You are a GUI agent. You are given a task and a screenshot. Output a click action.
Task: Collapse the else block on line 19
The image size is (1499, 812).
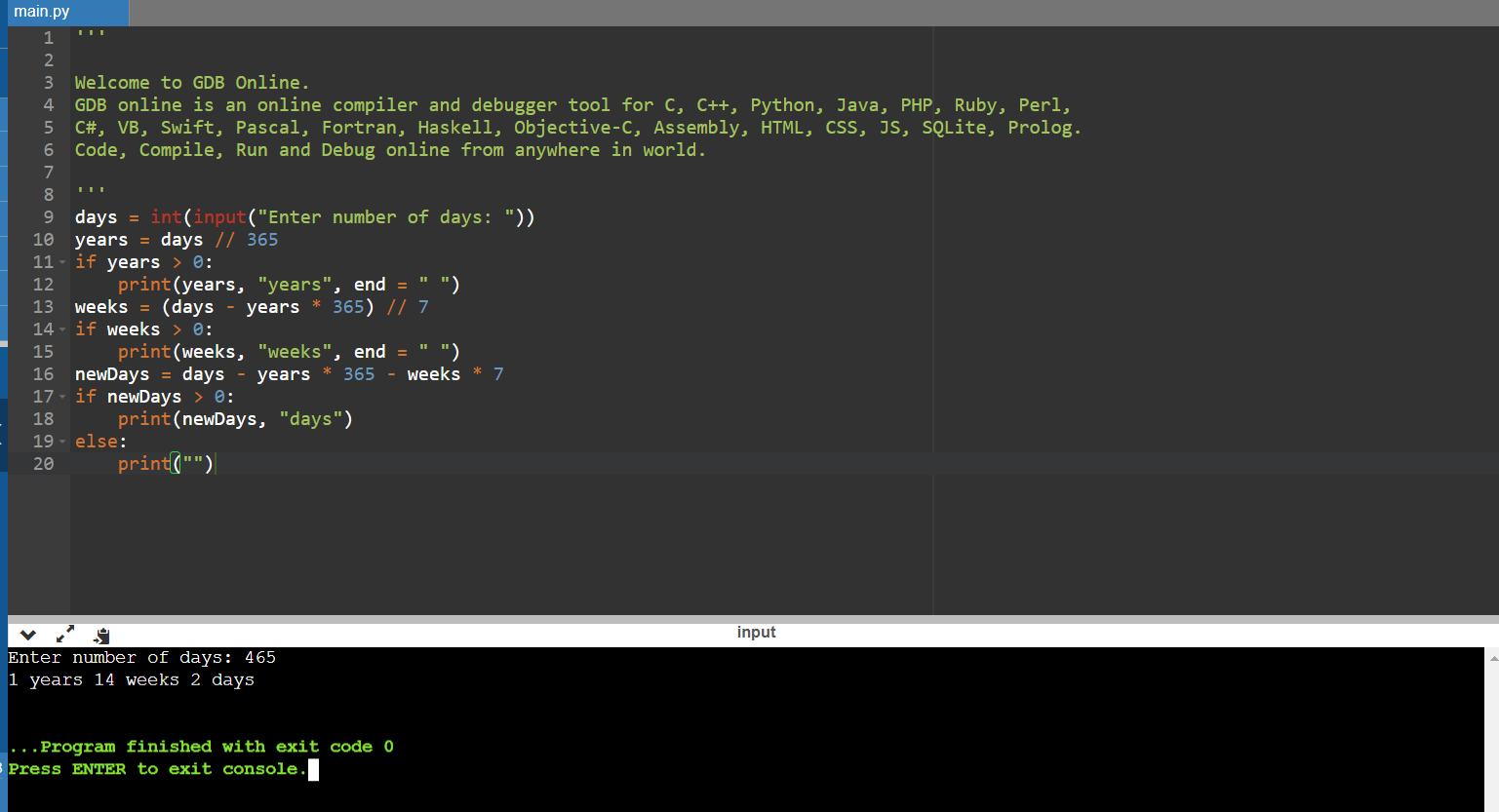62,442
